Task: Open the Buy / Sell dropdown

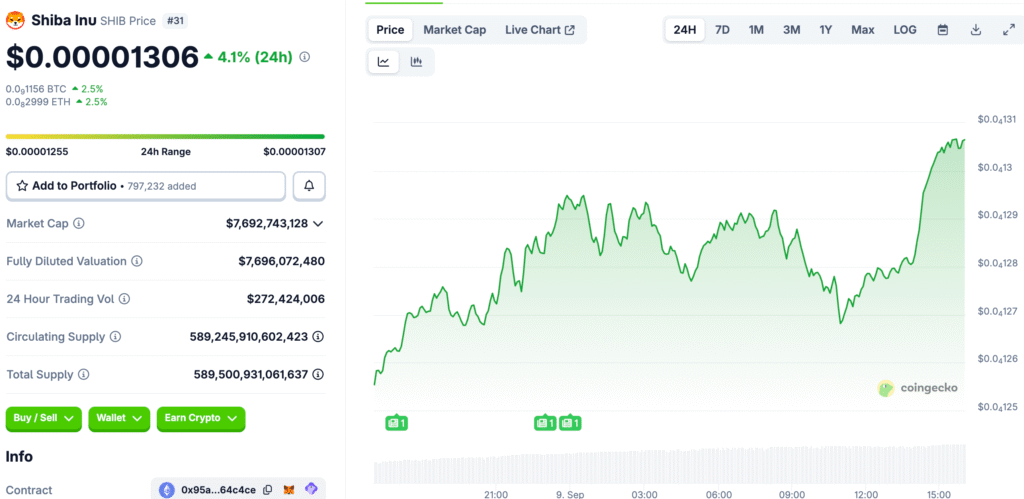Action: tap(44, 419)
